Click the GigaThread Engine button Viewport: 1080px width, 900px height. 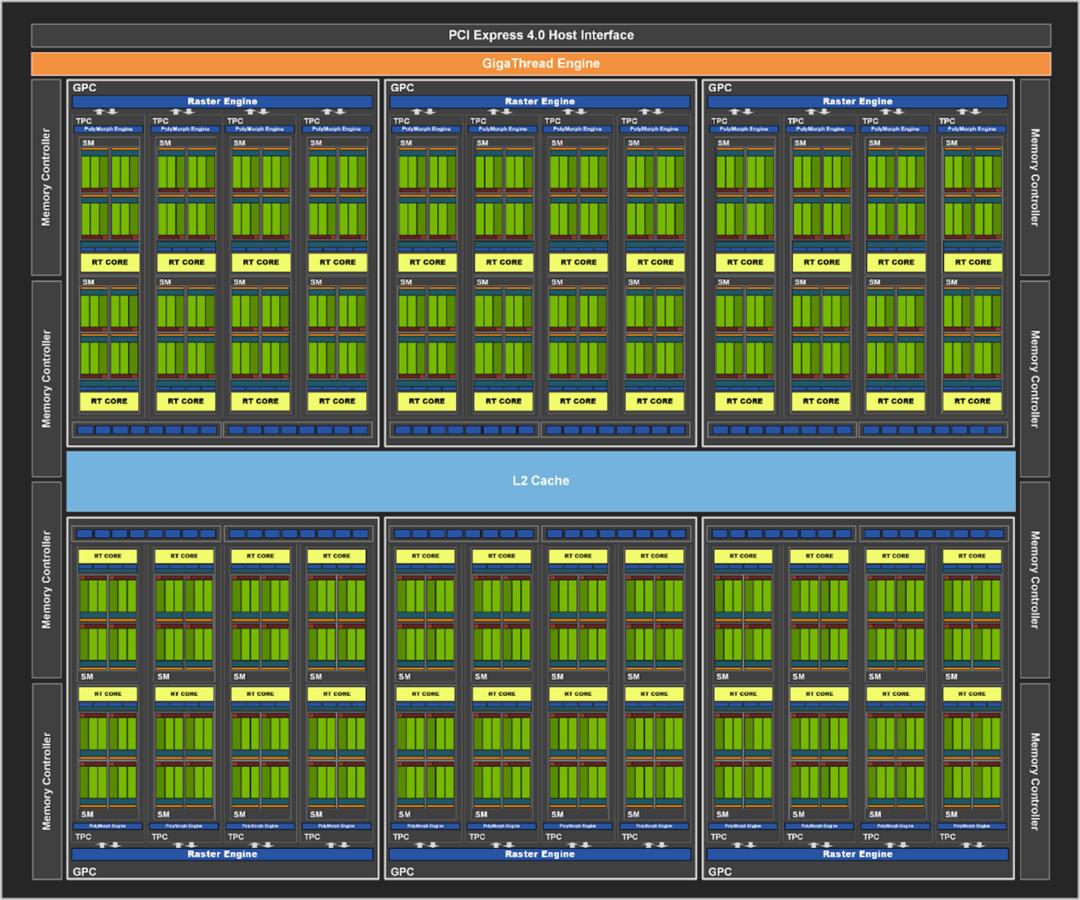pyautogui.click(x=540, y=62)
